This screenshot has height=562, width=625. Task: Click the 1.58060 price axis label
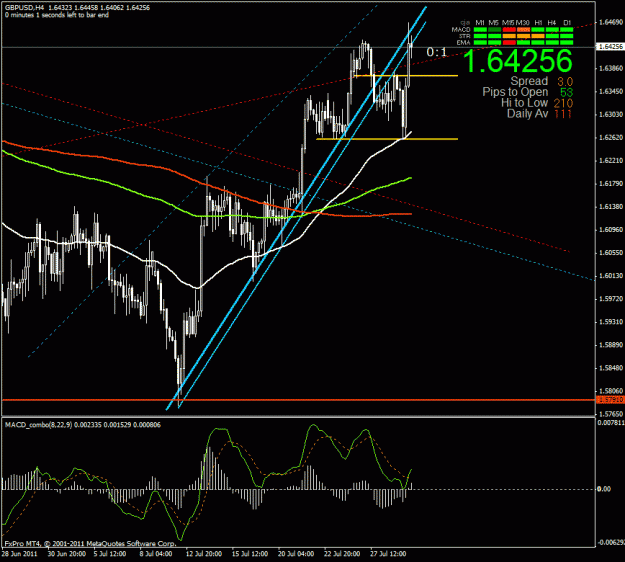(611, 391)
